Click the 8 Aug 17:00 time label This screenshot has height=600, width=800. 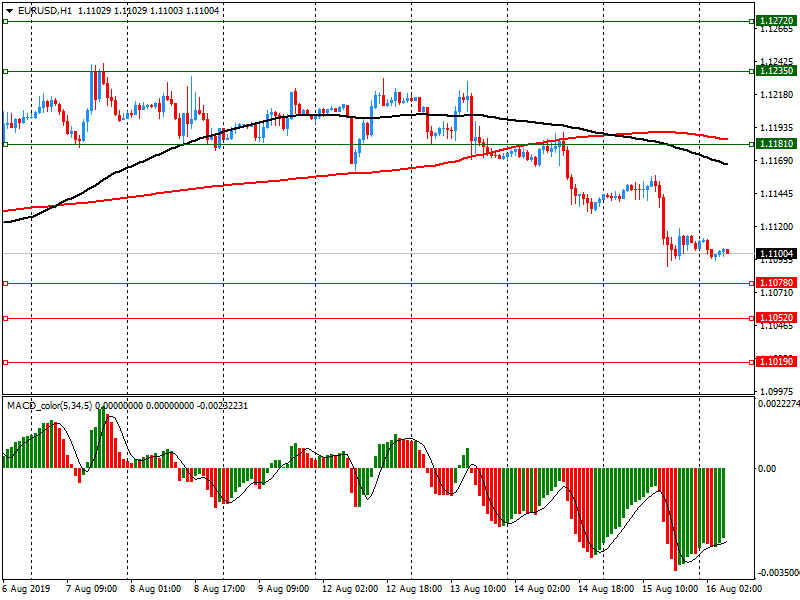219,589
